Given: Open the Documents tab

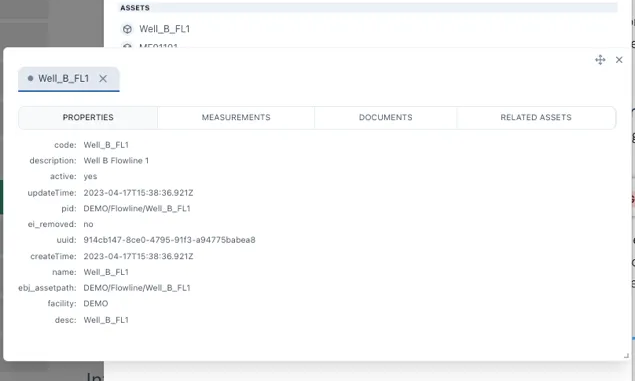Looking at the screenshot, I should (x=386, y=117).
